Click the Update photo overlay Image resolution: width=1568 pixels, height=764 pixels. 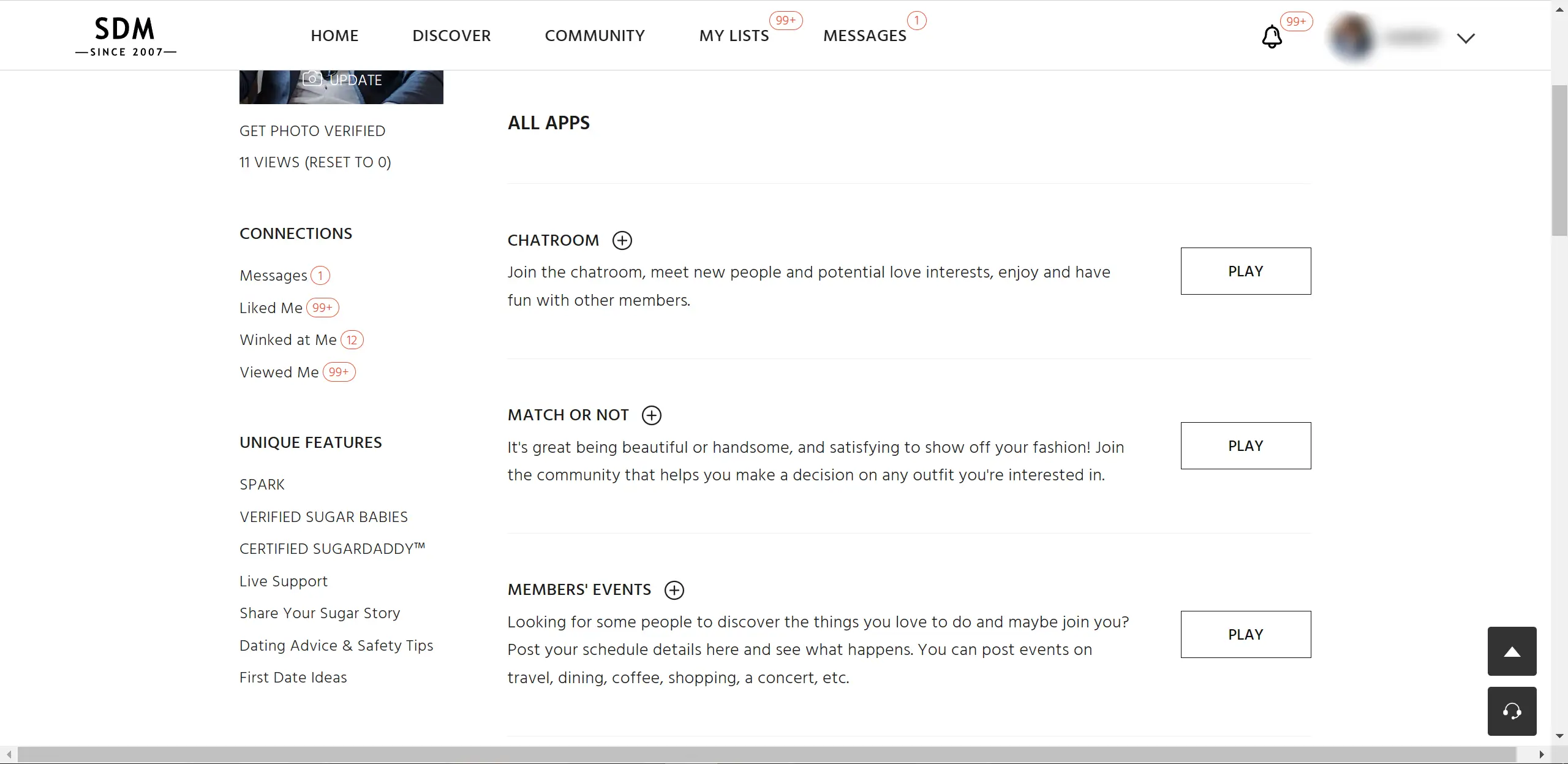click(x=356, y=80)
